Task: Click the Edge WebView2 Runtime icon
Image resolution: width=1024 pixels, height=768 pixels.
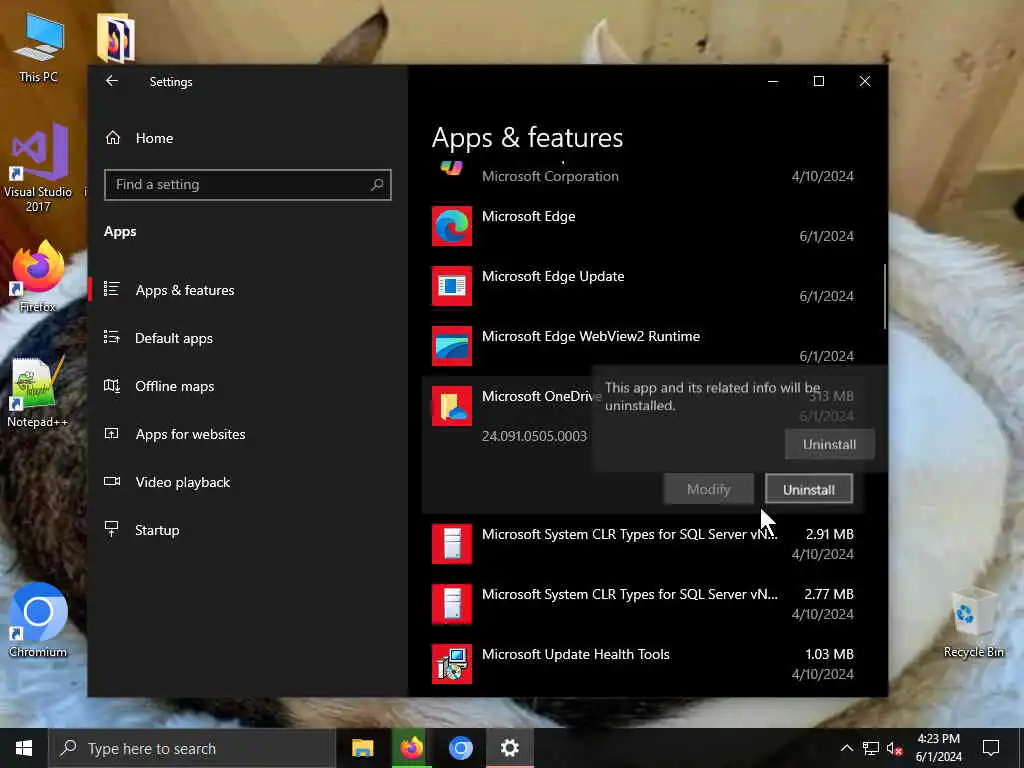Action: (x=452, y=346)
